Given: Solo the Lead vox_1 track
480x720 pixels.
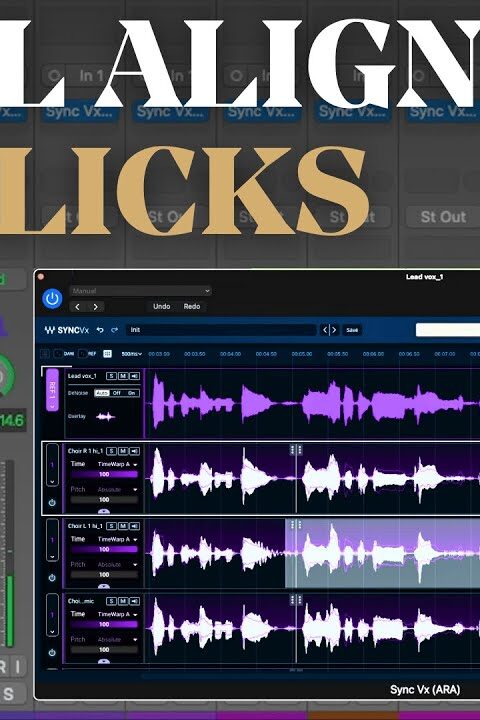Looking at the screenshot, I should [x=111, y=376].
